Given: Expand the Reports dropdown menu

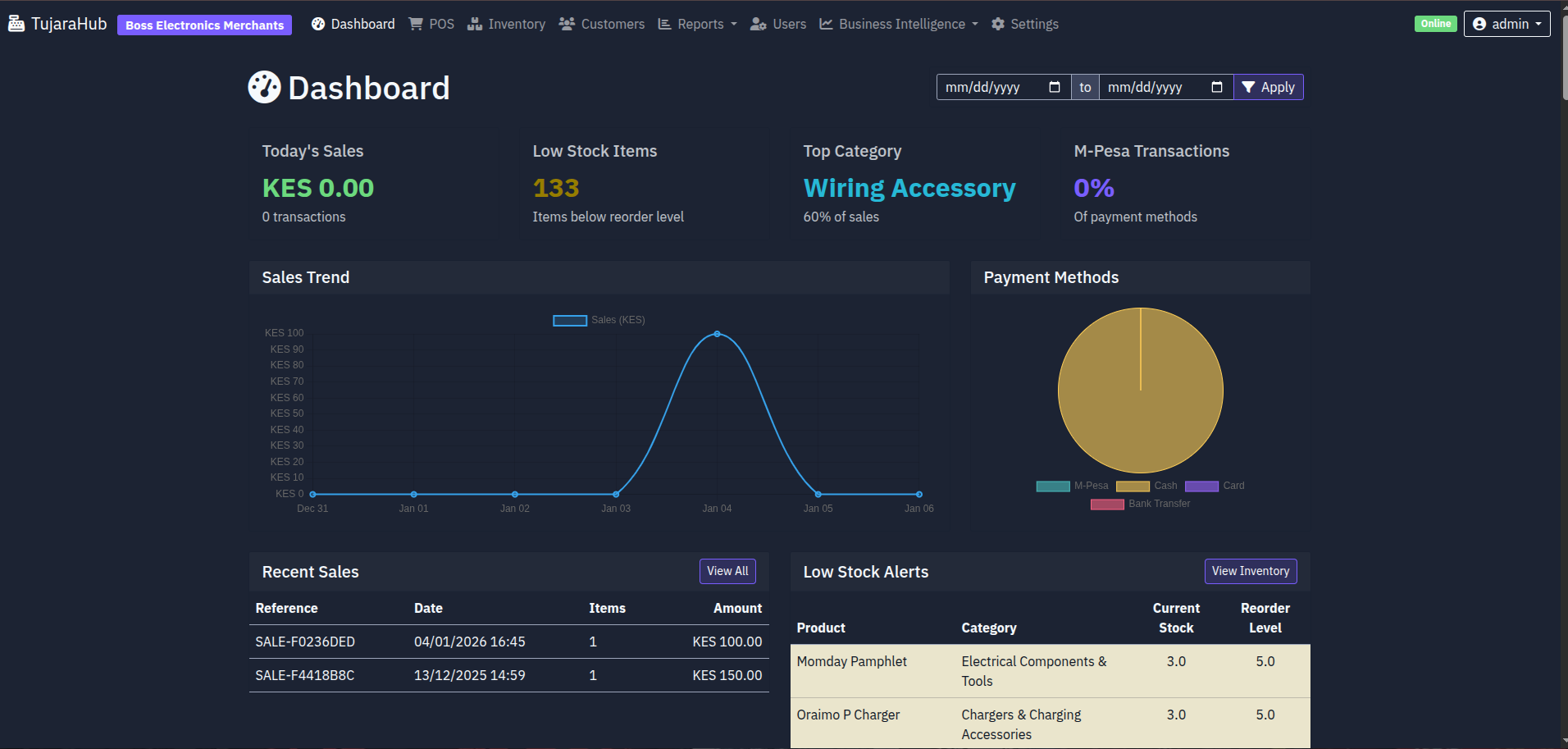Looking at the screenshot, I should (x=696, y=24).
